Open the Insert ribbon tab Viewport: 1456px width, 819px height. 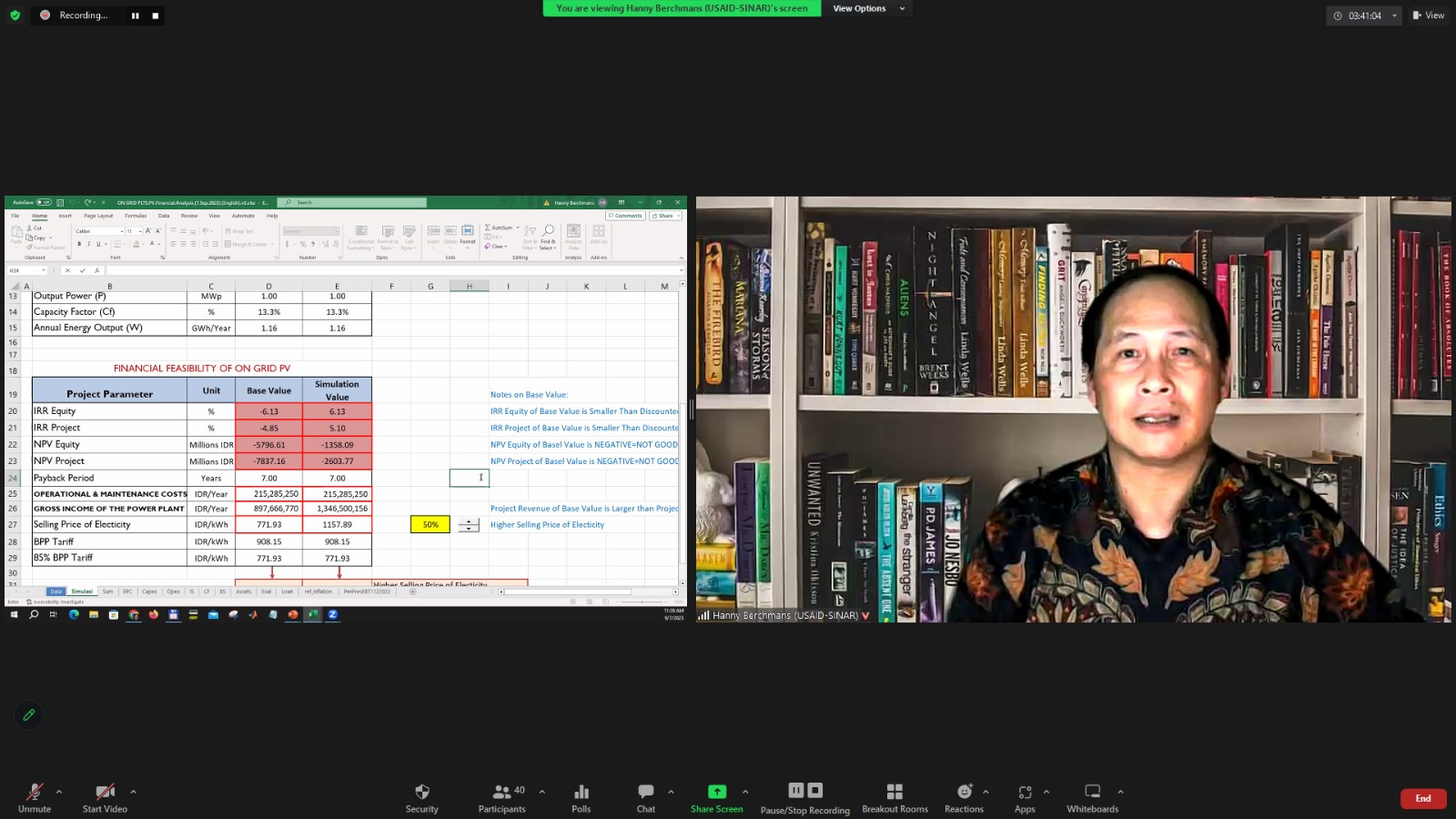[66, 216]
